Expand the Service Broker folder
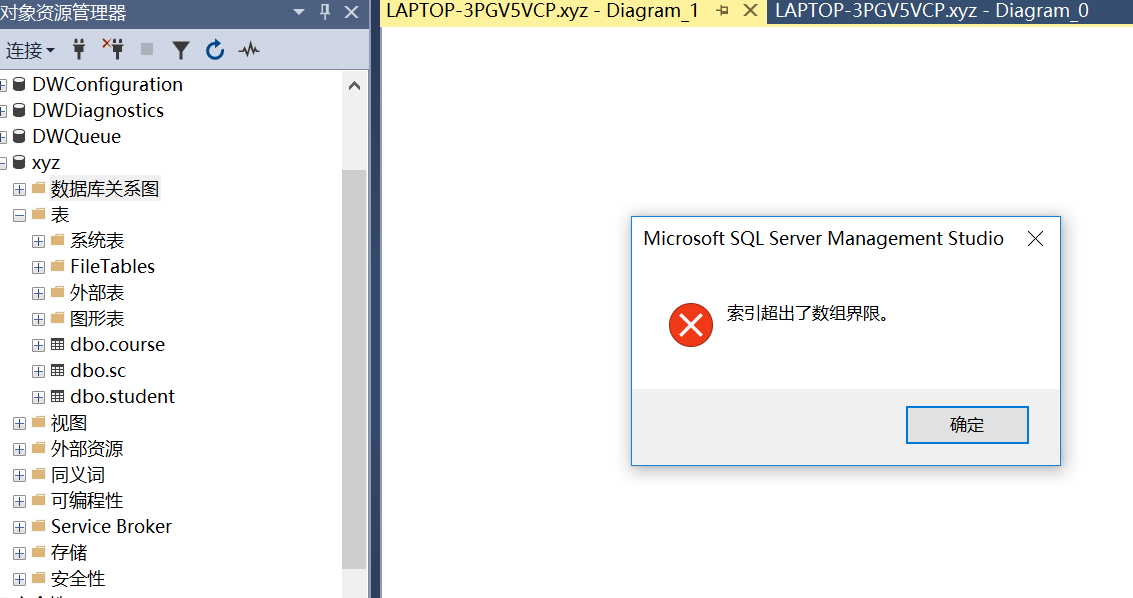Image resolution: width=1133 pixels, height=598 pixels. point(20,527)
